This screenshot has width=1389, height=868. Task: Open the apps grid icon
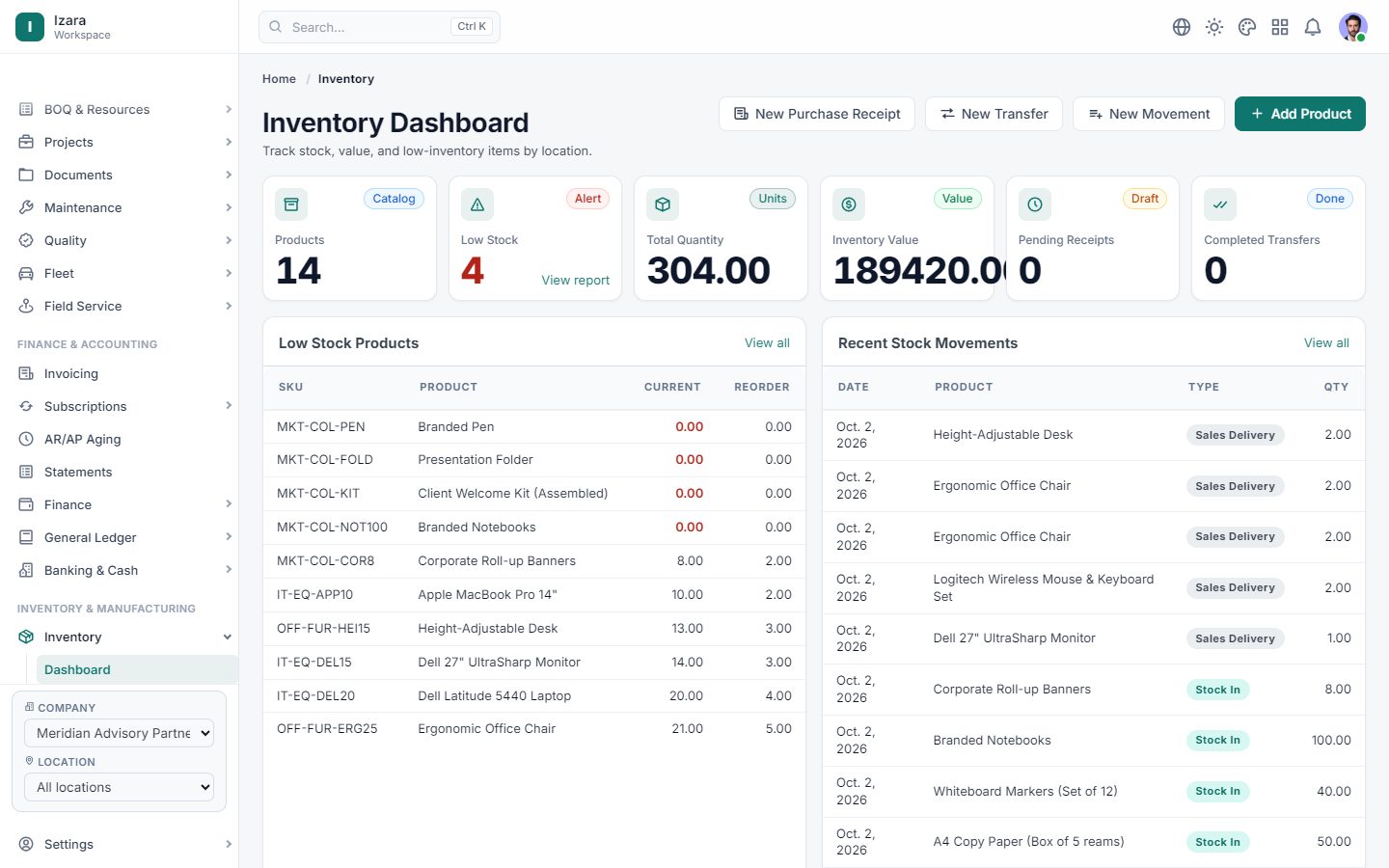(x=1280, y=27)
